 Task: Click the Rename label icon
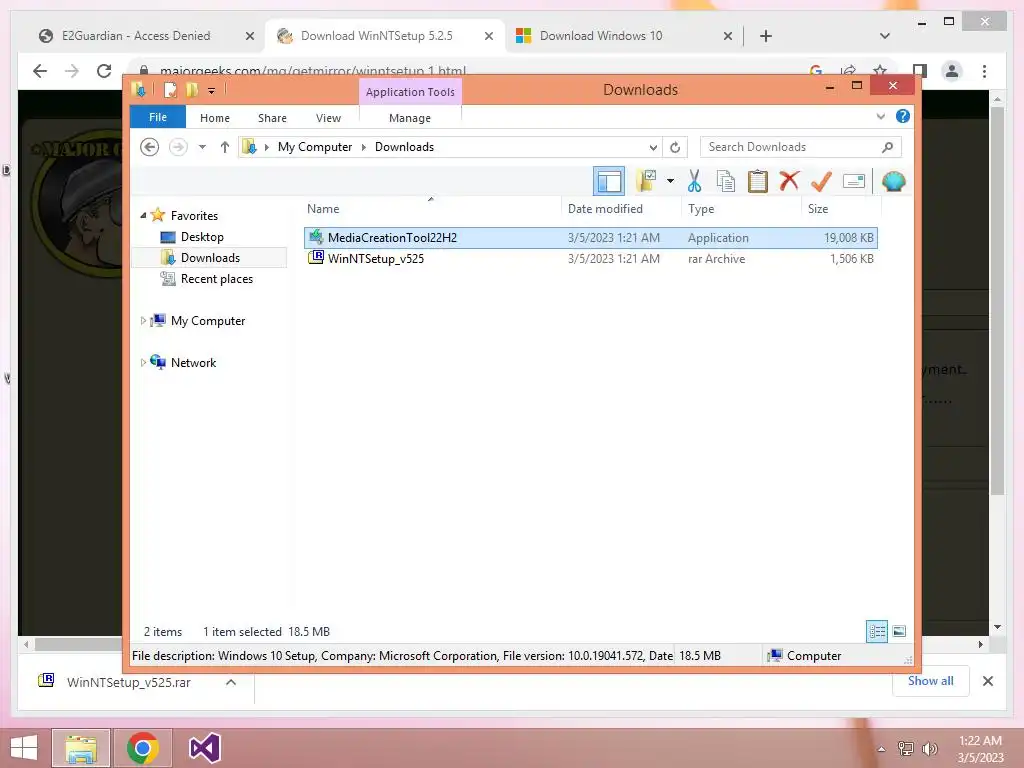point(854,181)
